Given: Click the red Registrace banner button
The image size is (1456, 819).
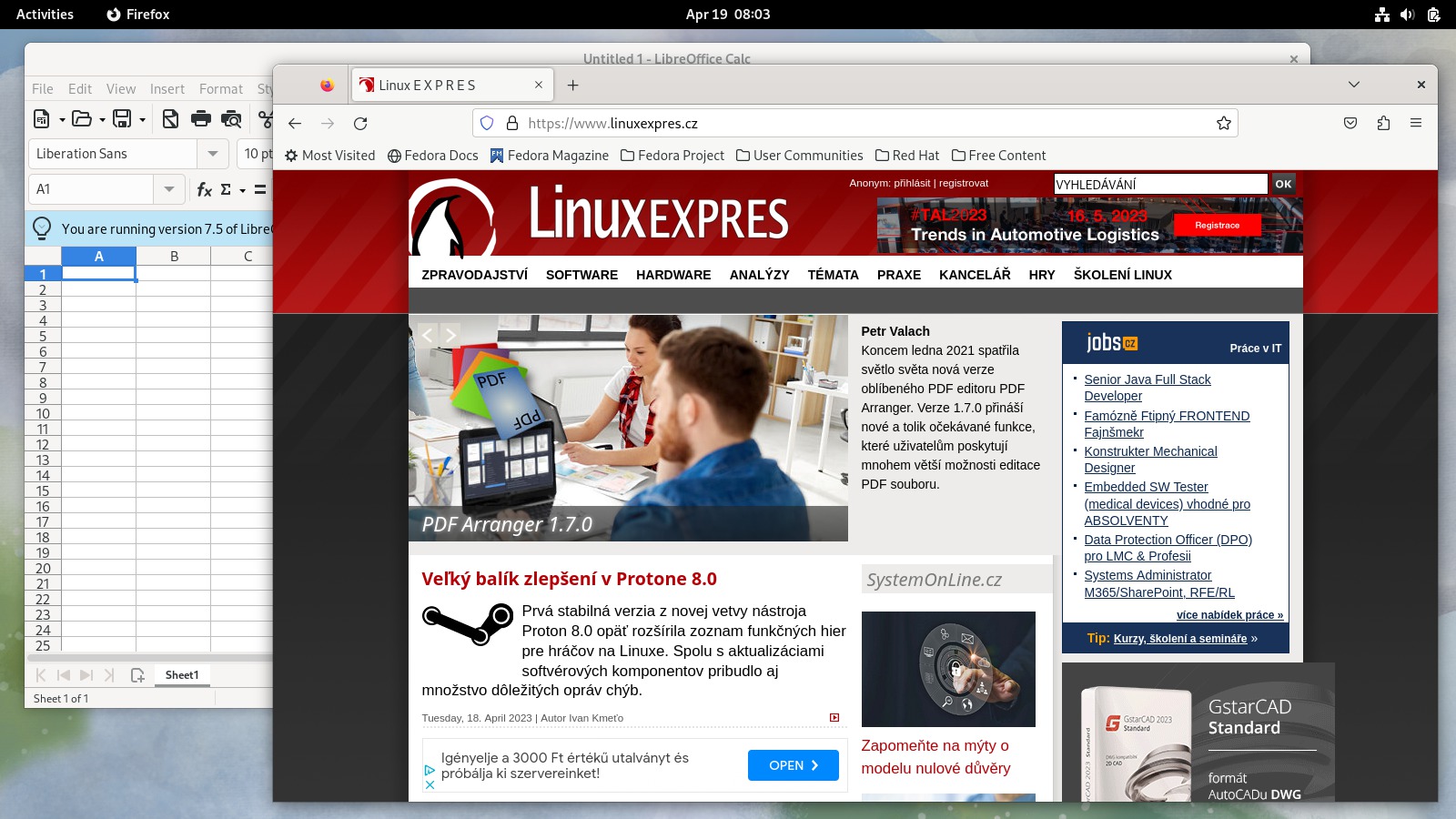Looking at the screenshot, I should (x=1217, y=225).
